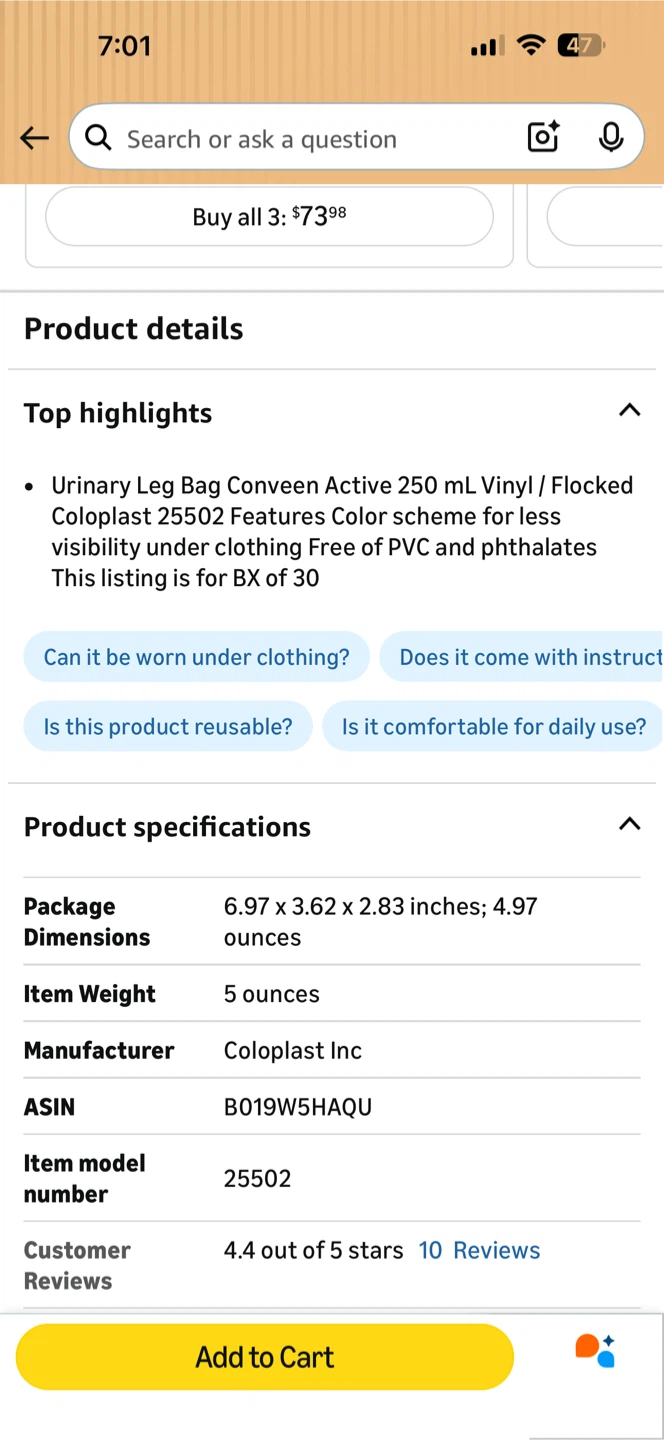The image size is (664, 1440).
Task: Open the 10 Reviews link
Action: click(479, 1250)
